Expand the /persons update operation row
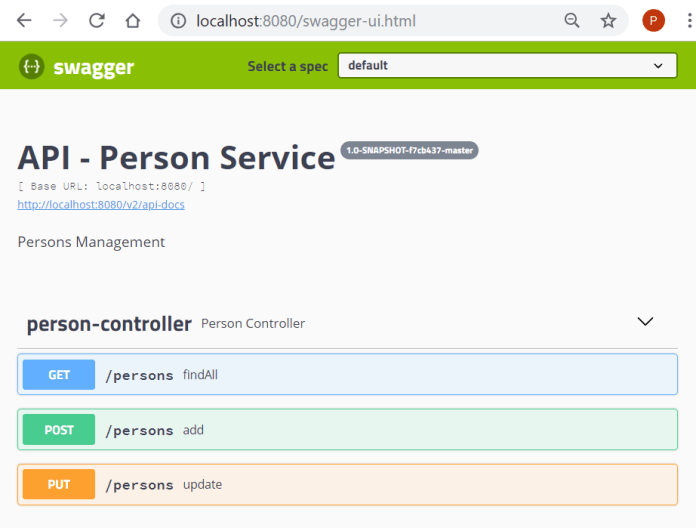The image size is (696, 528). 348,485
